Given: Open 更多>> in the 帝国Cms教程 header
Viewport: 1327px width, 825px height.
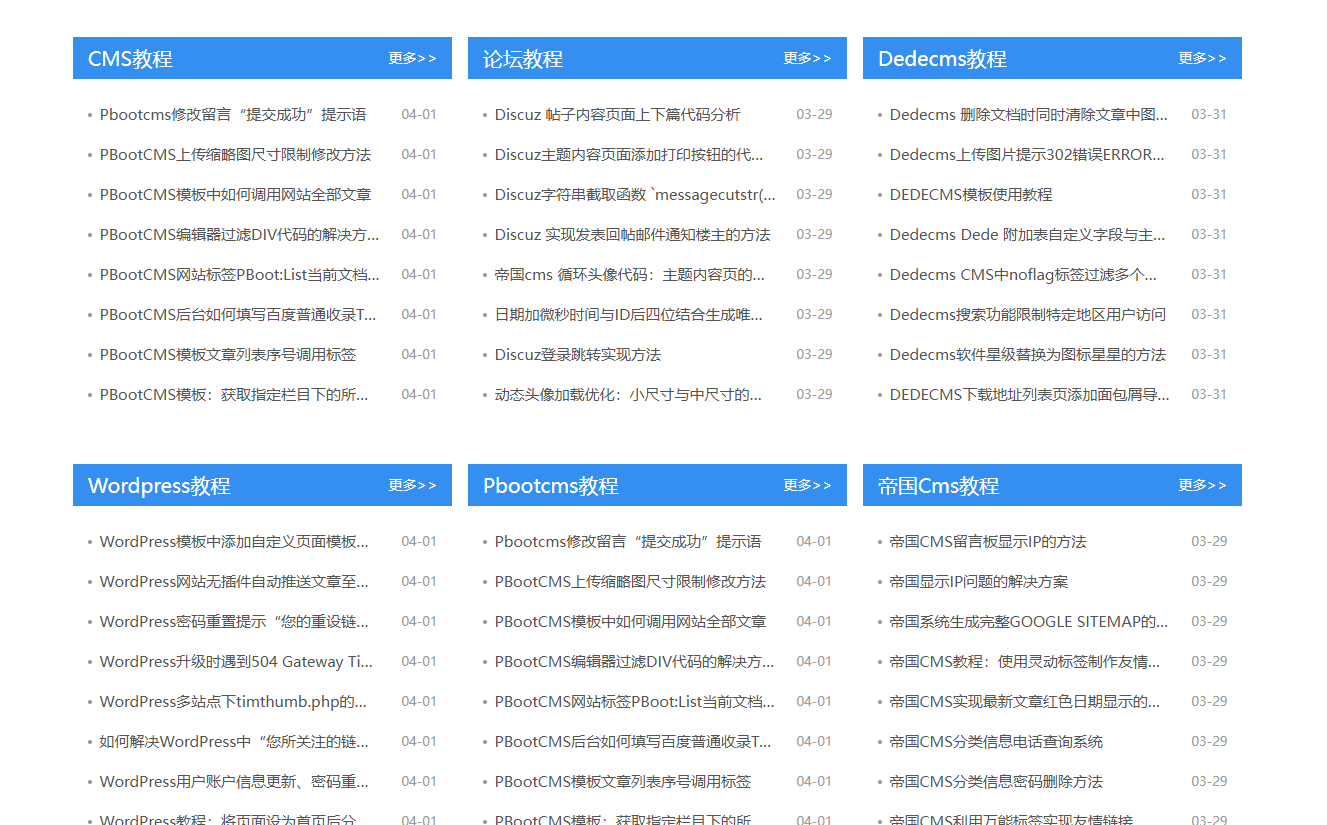Looking at the screenshot, I should (1202, 485).
